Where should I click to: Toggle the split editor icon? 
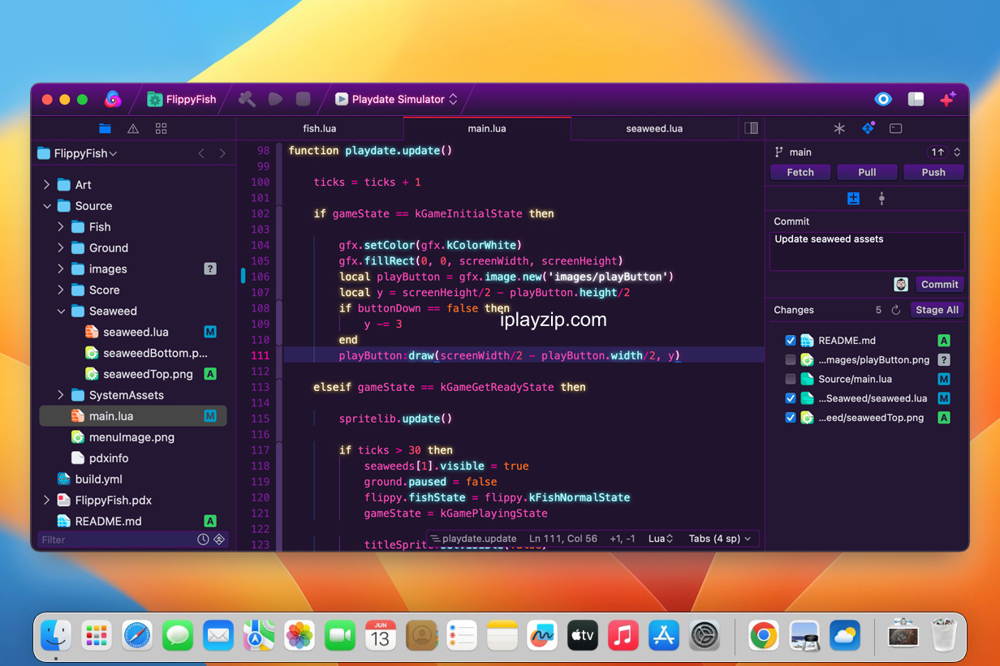(x=751, y=128)
